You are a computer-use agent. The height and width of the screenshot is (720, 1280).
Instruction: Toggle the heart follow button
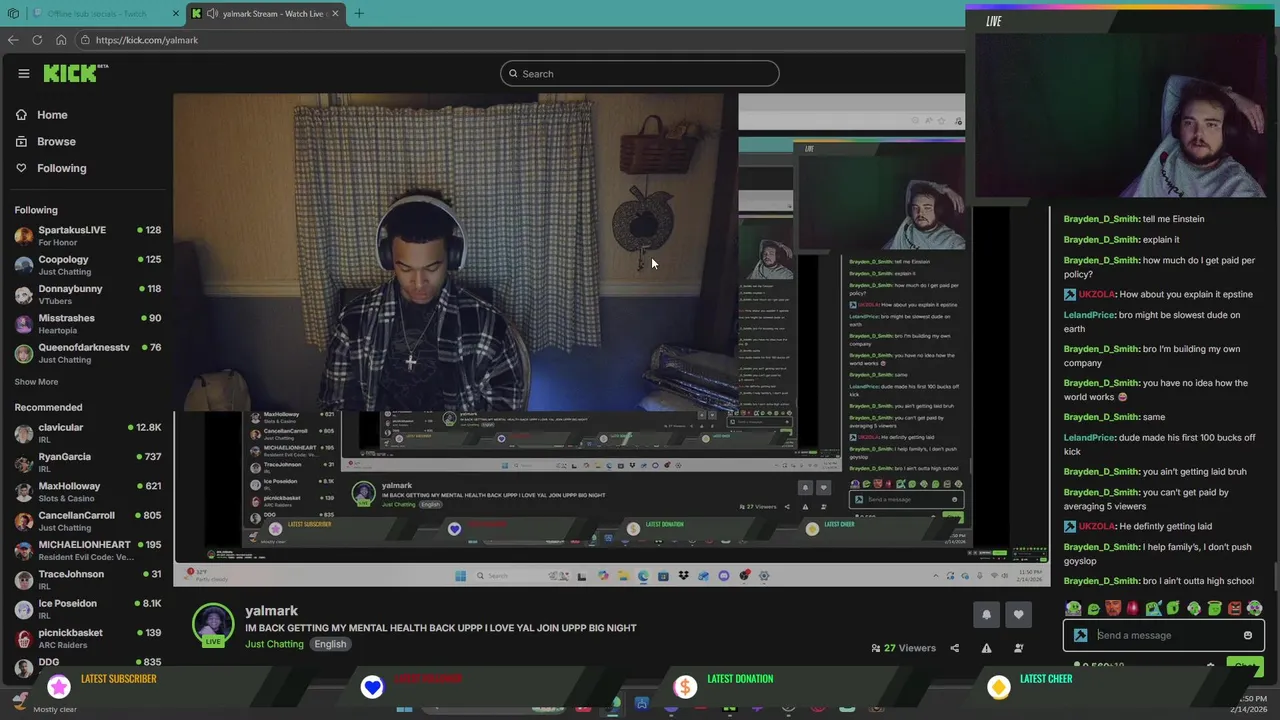pyautogui.click(x=1018, y=615)
